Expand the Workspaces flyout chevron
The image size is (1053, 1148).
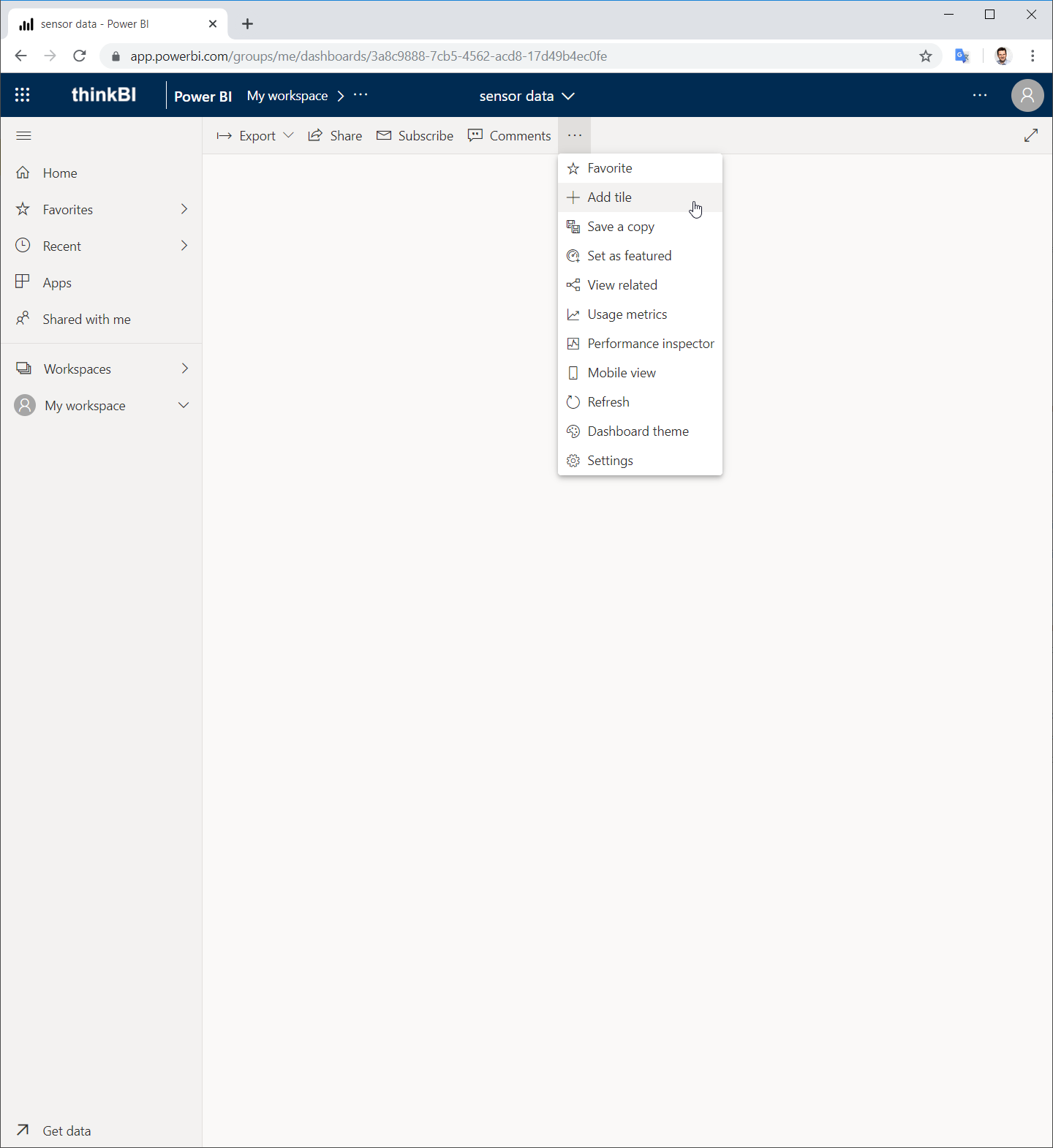[184, 369]
